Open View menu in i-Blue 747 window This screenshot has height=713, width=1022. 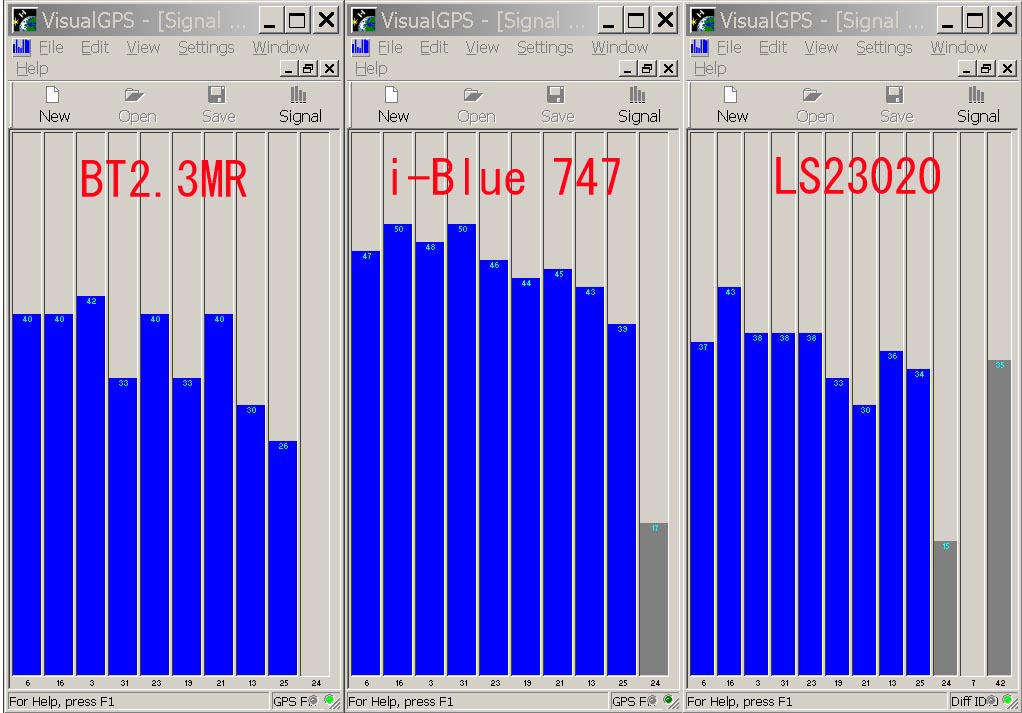[x=482, y=48]
